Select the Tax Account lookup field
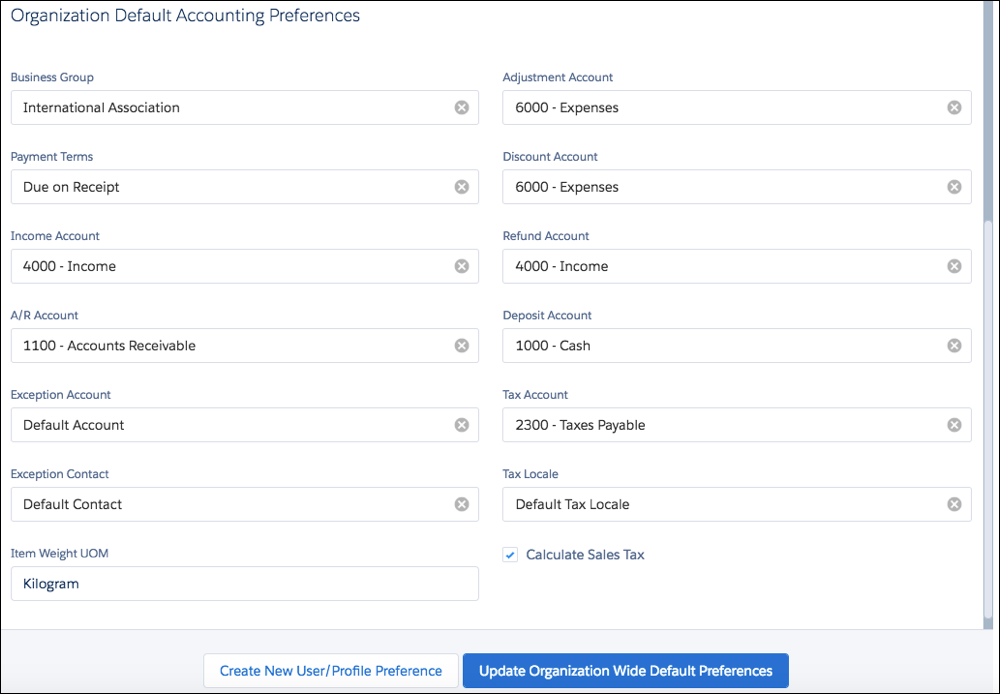The height and width of the screenshot is (694, 1000). coord(737,425)
